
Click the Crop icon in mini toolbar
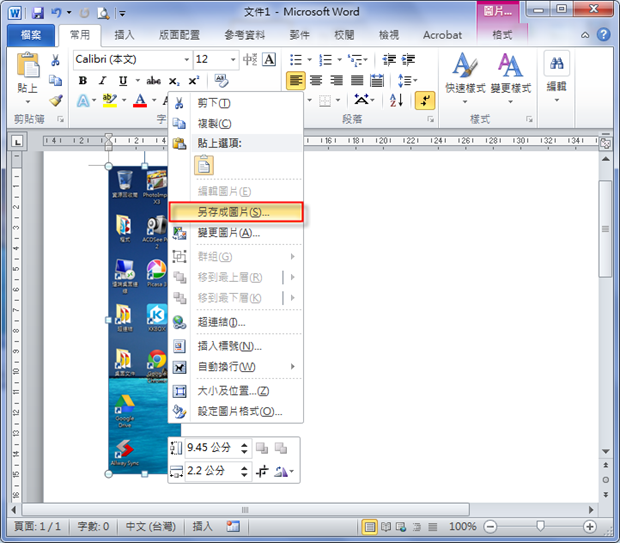pyautogui.click(x=262, y=471)
